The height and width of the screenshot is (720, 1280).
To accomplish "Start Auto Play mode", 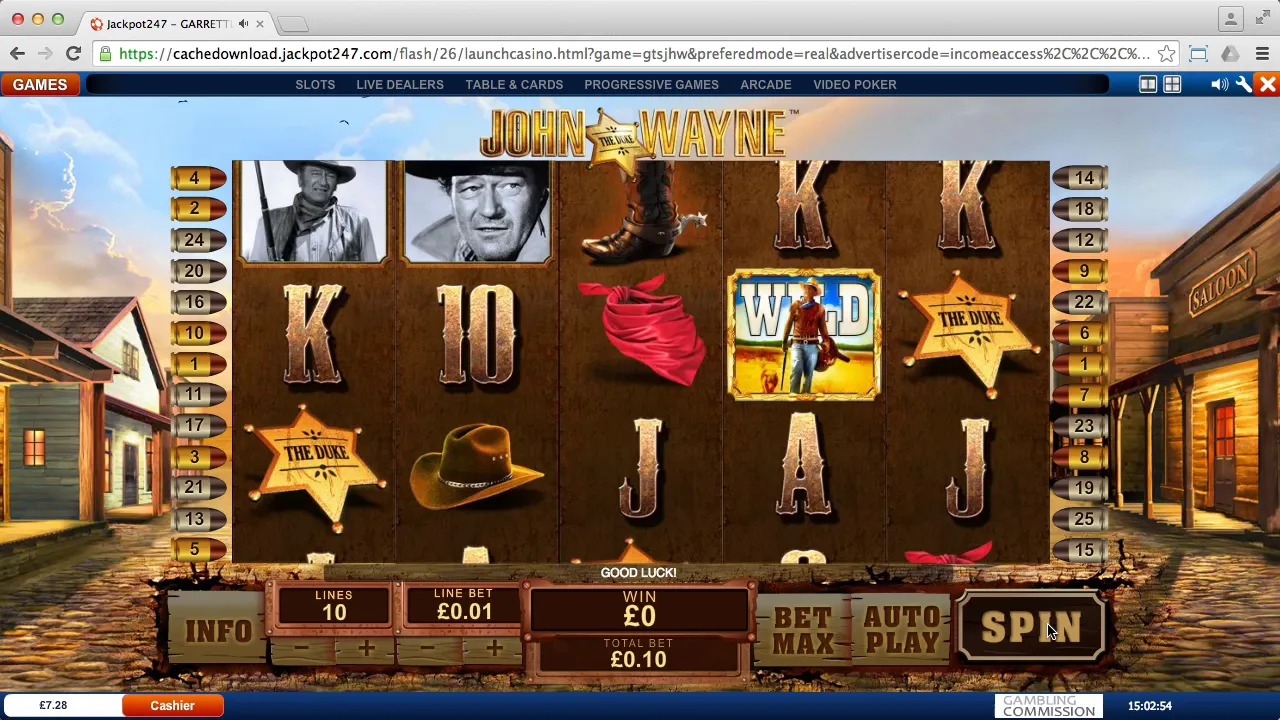I will 902,630.
